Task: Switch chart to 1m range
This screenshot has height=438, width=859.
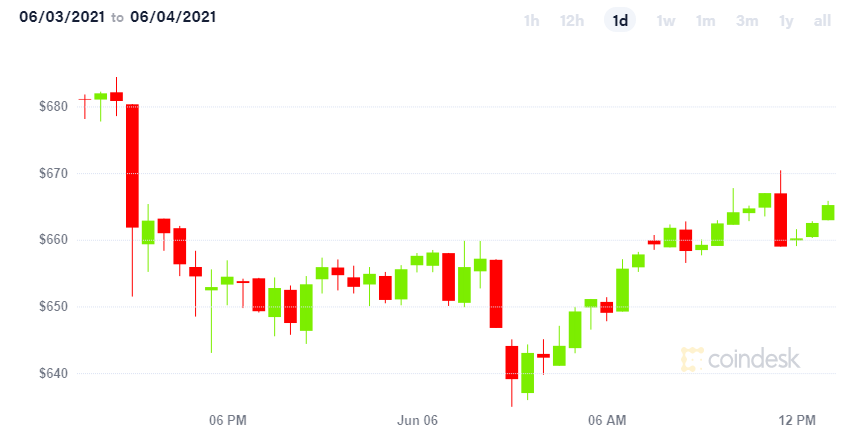Action: pos(706,21)
